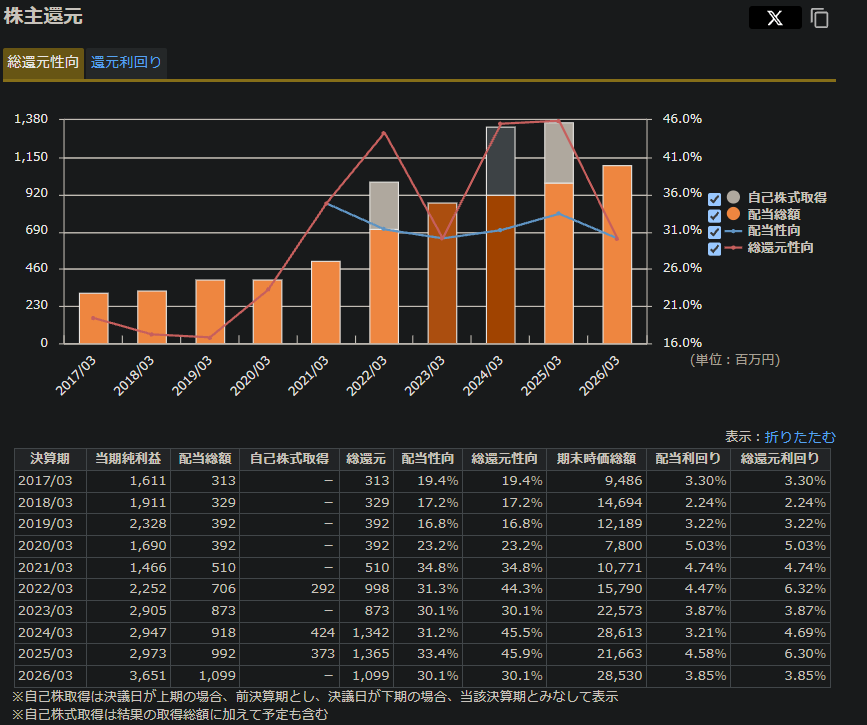Screen dimensions: 867x725
Task: Click the 2019/03 orange bar
Action: (x=210, y=312)
